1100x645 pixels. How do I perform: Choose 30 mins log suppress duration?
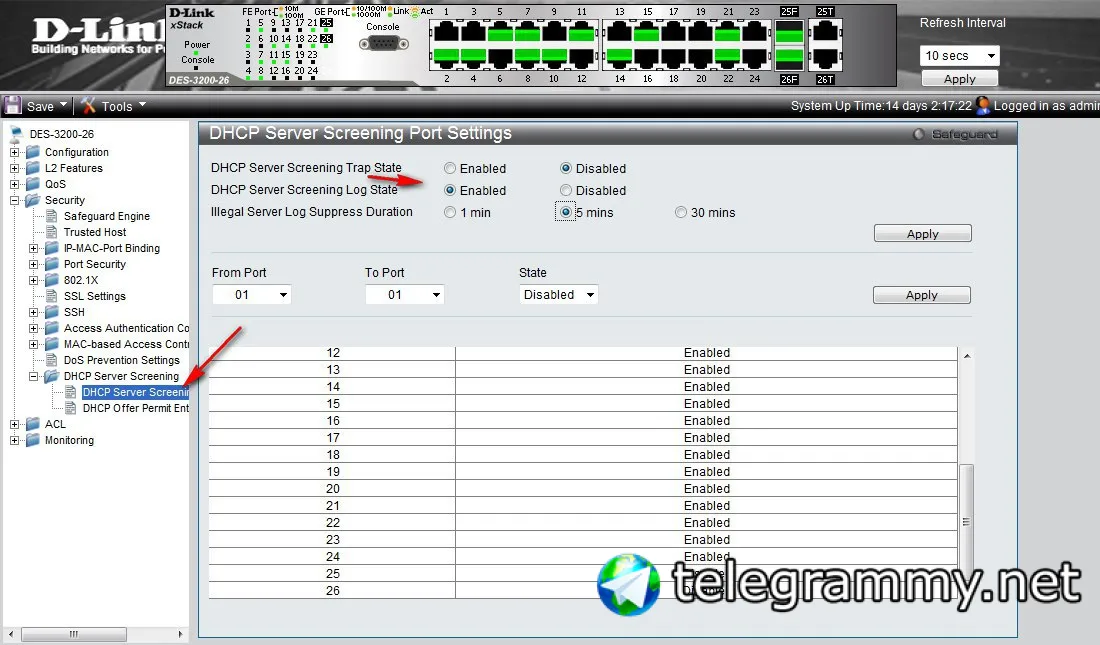pyautogui.click(x=680, y=212)
